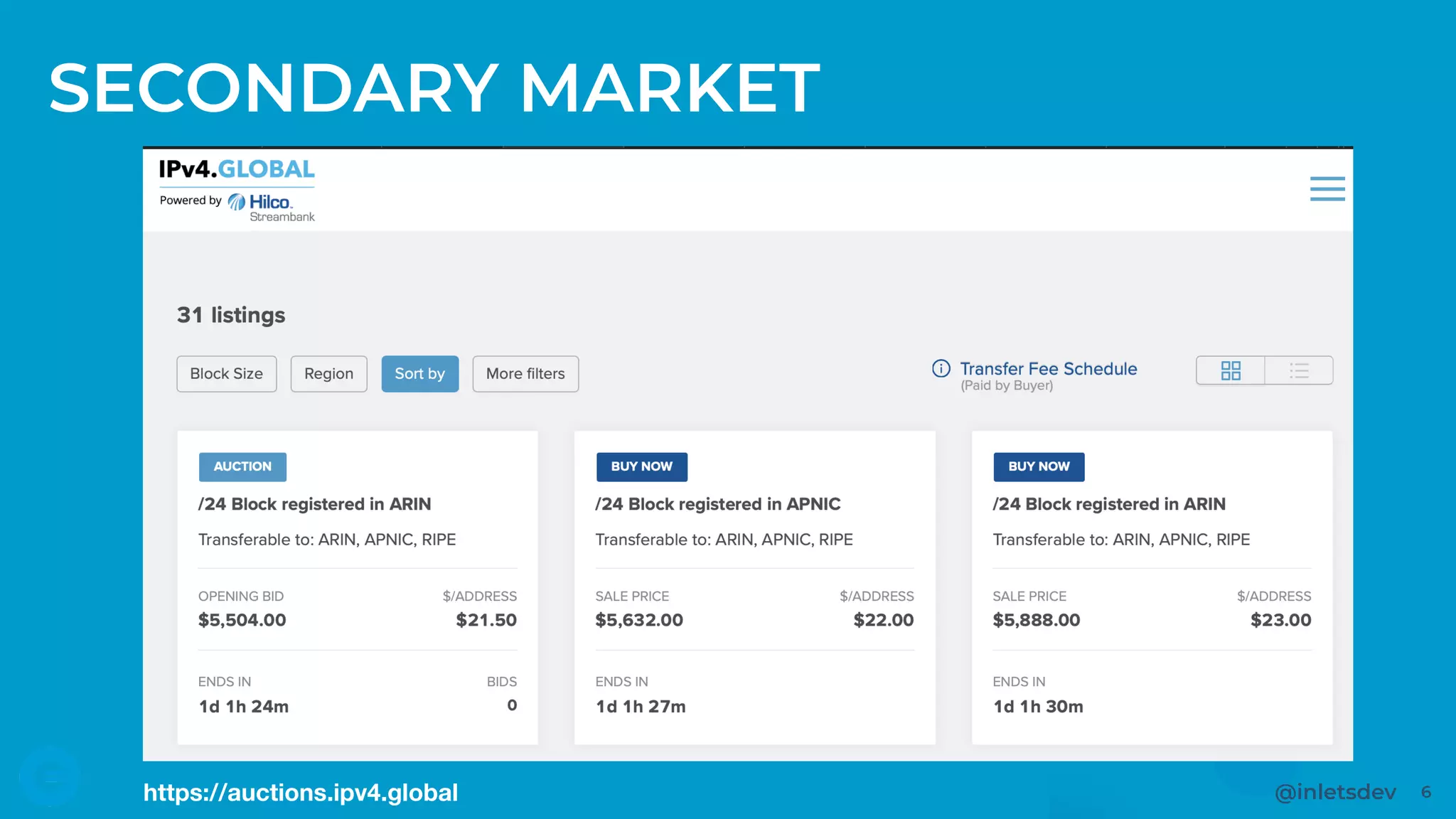Click the 31 listings heading
1456x819 pixels.
[x=231, y=315]
